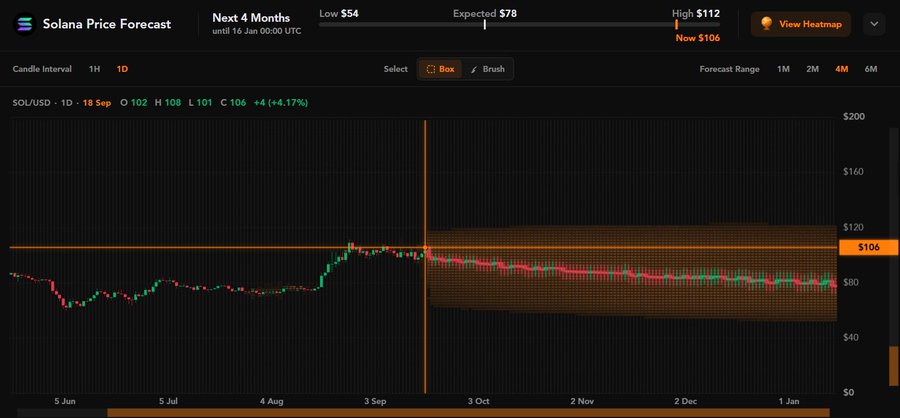
Task: Click the Next 4 Months heading
Action: click(x=251, y=18)
